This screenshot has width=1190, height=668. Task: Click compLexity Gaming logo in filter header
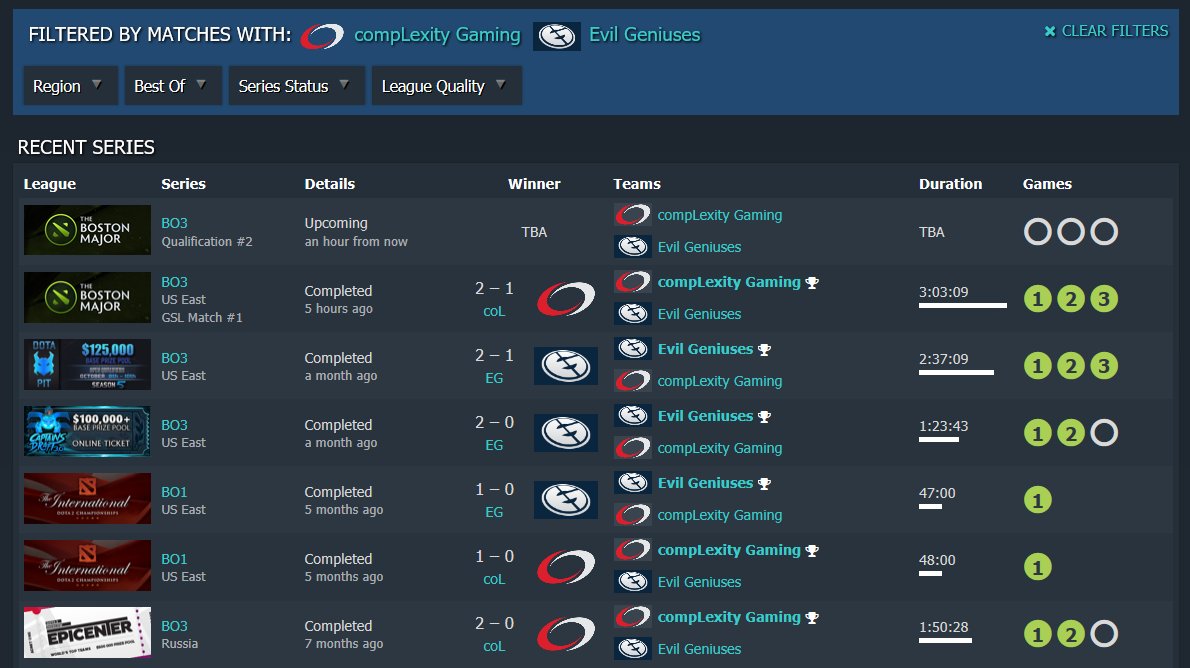click(x=322, y=36)
